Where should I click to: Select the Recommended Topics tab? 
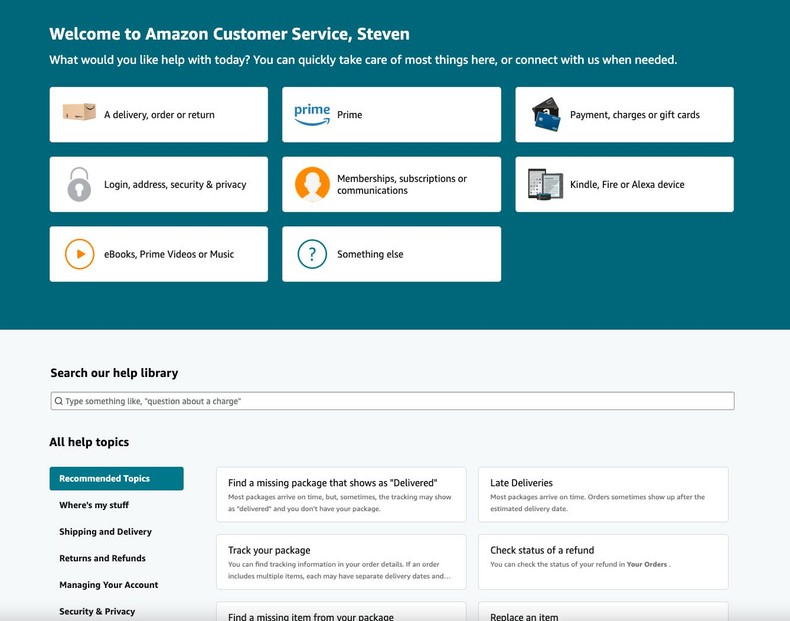pyautogui.click(x=116, y=479)
